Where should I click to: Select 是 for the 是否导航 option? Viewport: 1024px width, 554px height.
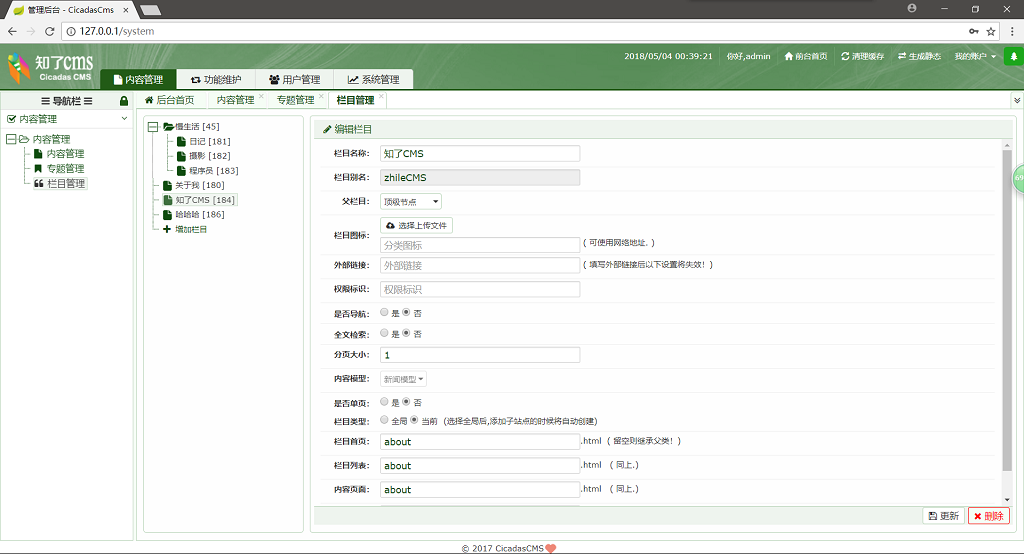click(x=385, y=313)
